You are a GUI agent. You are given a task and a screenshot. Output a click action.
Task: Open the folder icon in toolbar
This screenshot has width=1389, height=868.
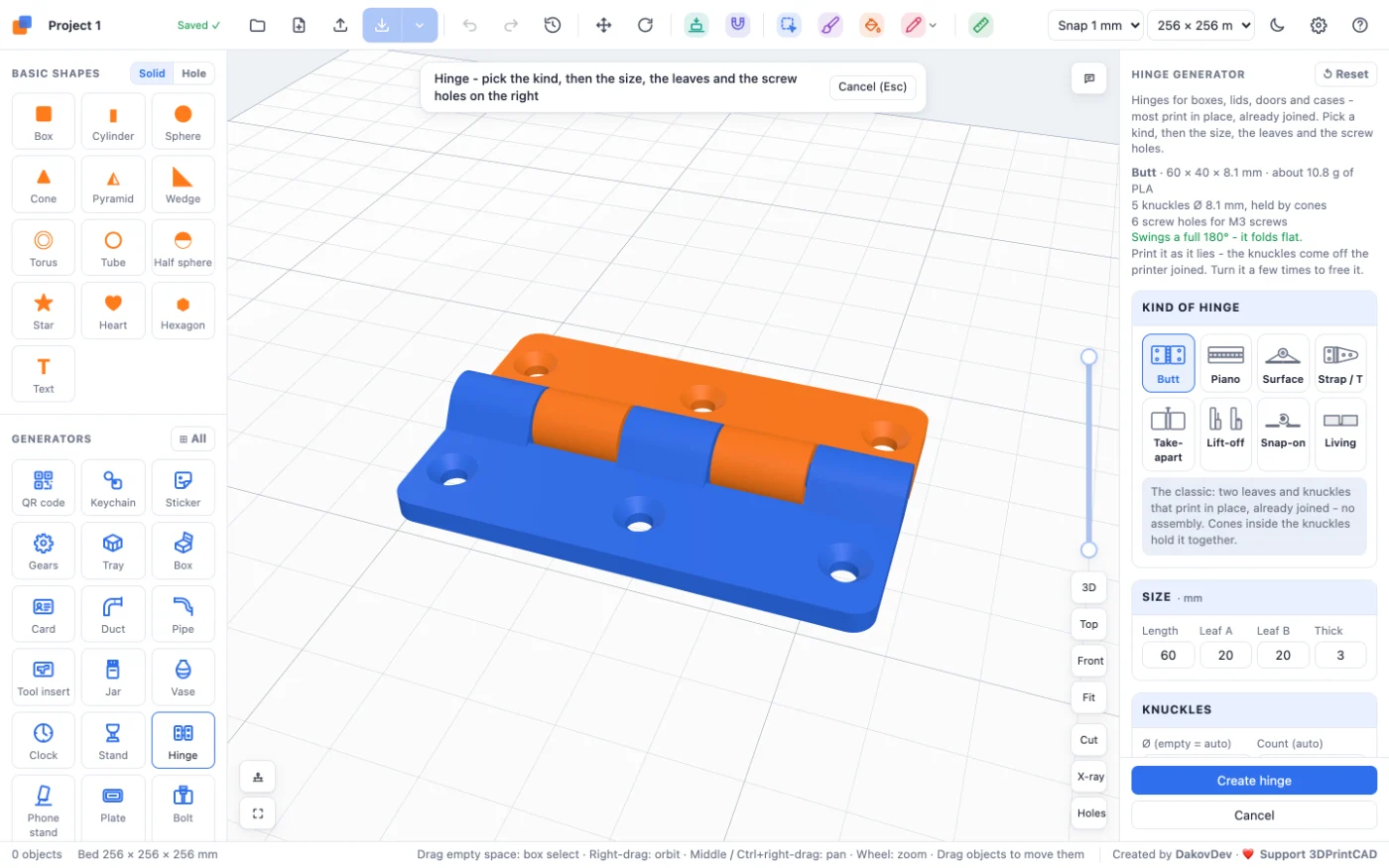[257, 26]
